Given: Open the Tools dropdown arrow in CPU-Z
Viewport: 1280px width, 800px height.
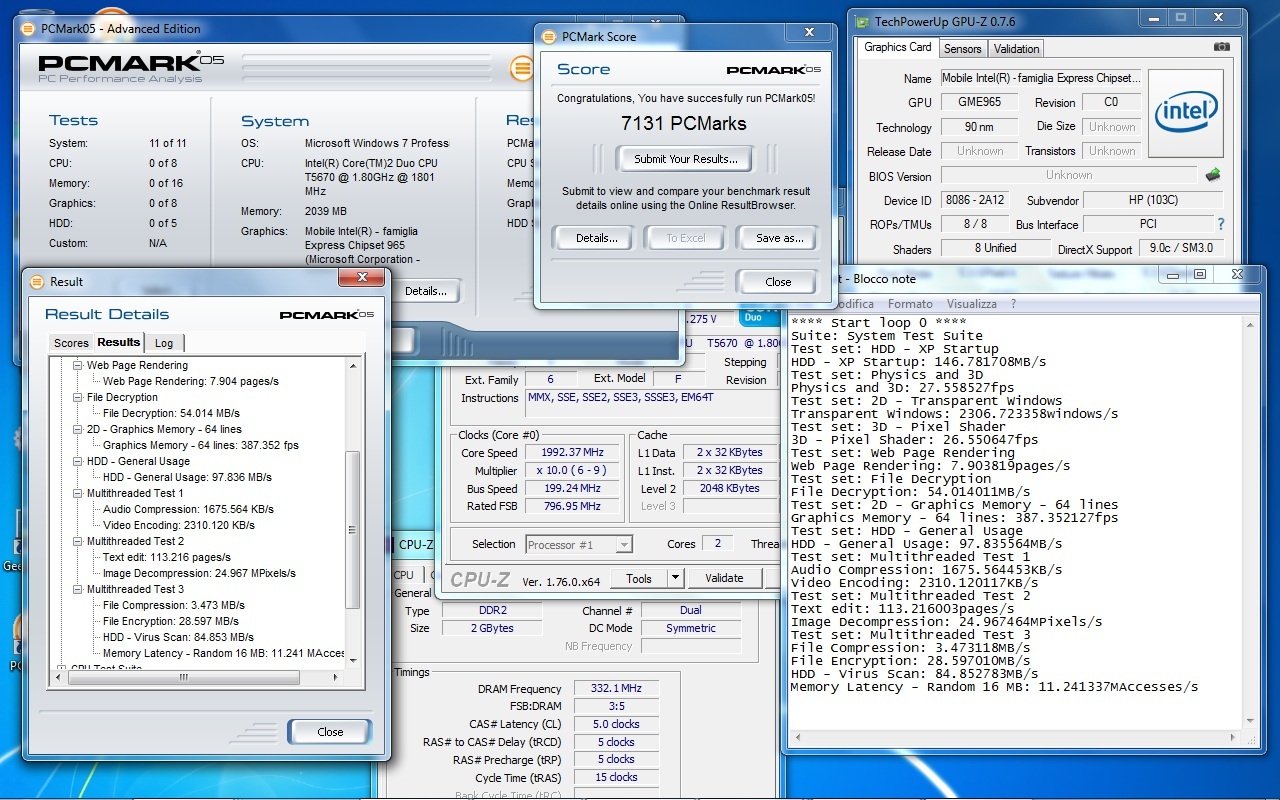Looking at the screenshot, I should [675, 578].
